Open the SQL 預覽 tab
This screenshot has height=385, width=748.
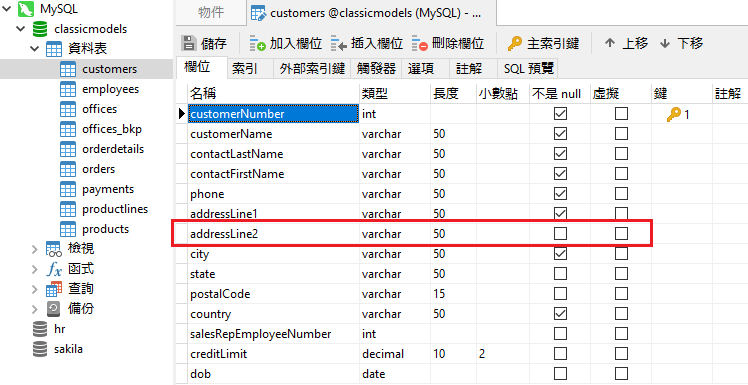pyautogui.click(x=529, y=69)
